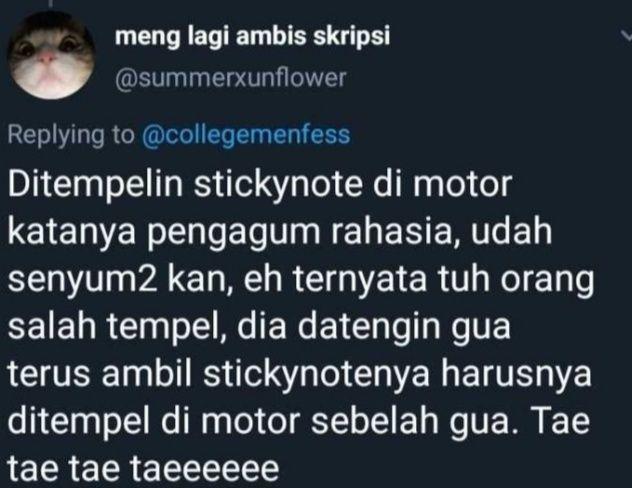Open the @collegemenfess mention link
This screenshot has height=488, width=632.
246,135
